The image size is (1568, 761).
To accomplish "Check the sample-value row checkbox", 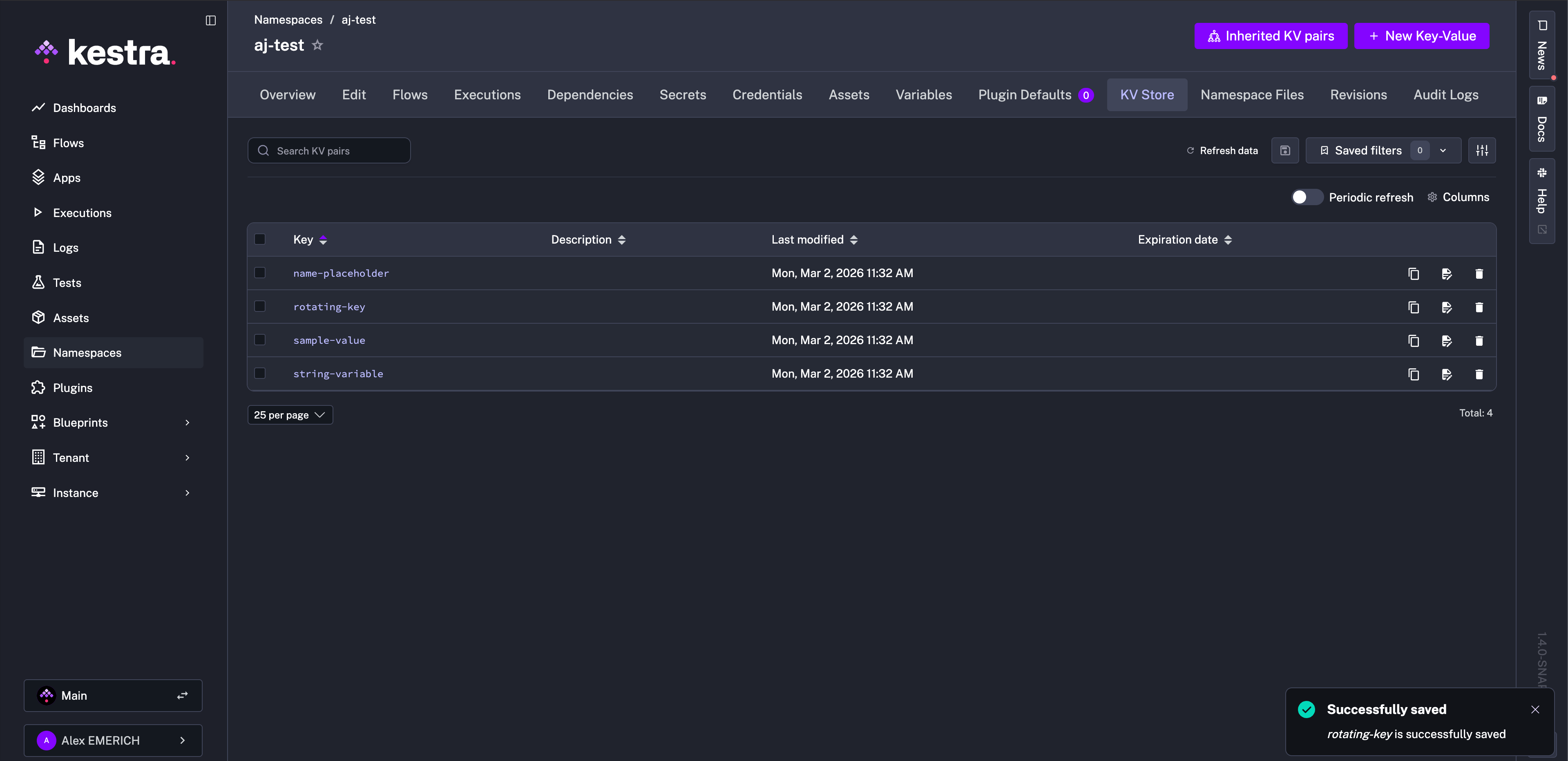I will [260, 340].
